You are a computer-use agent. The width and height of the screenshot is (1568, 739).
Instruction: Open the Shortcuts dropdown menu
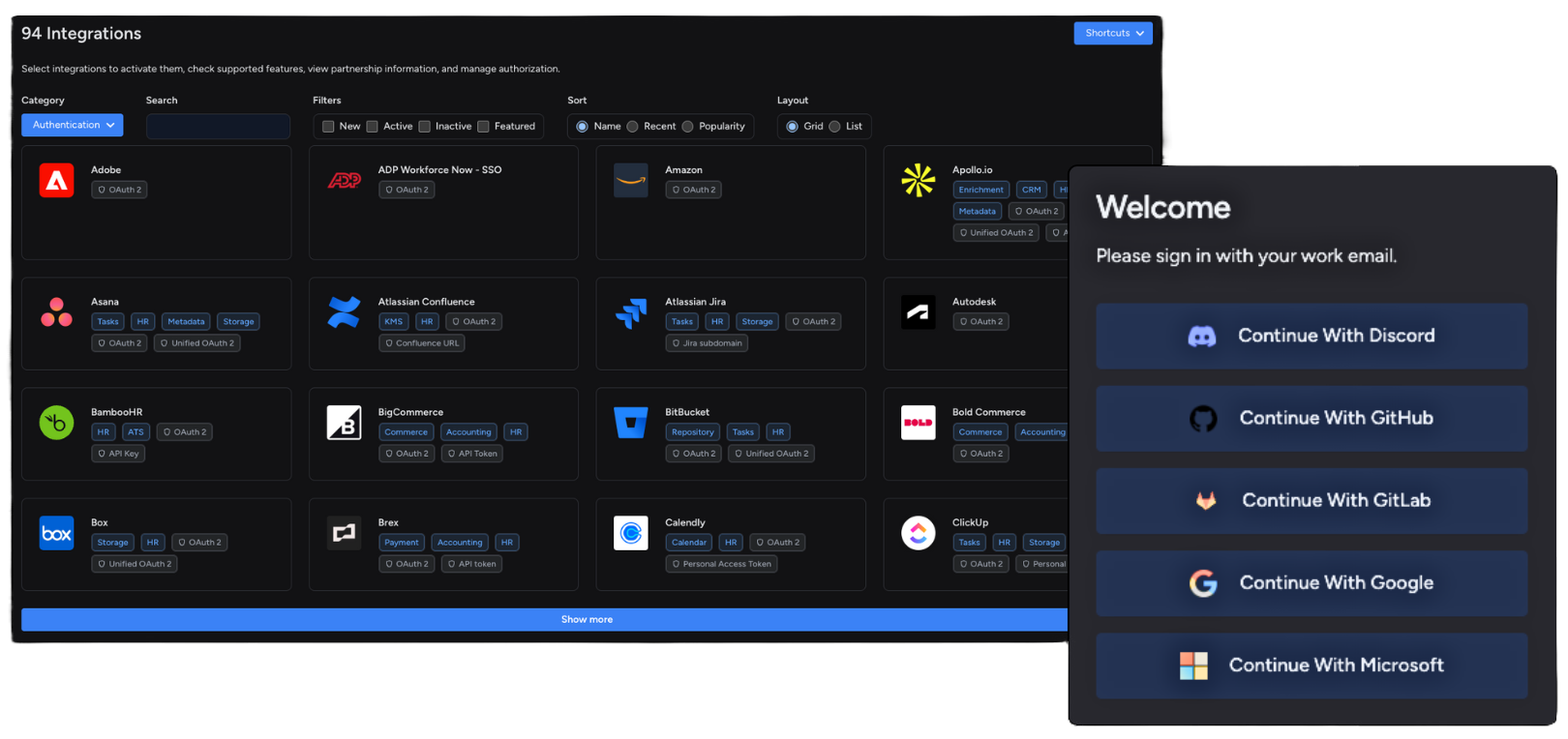click(x=1113, y=33)
